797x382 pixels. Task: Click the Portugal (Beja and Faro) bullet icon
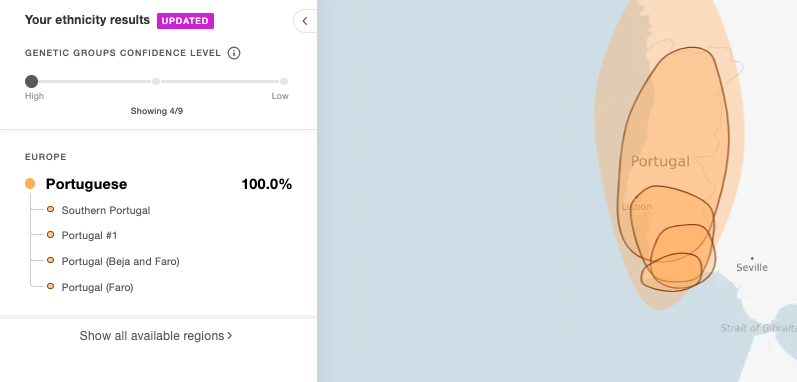click(50, 260)
